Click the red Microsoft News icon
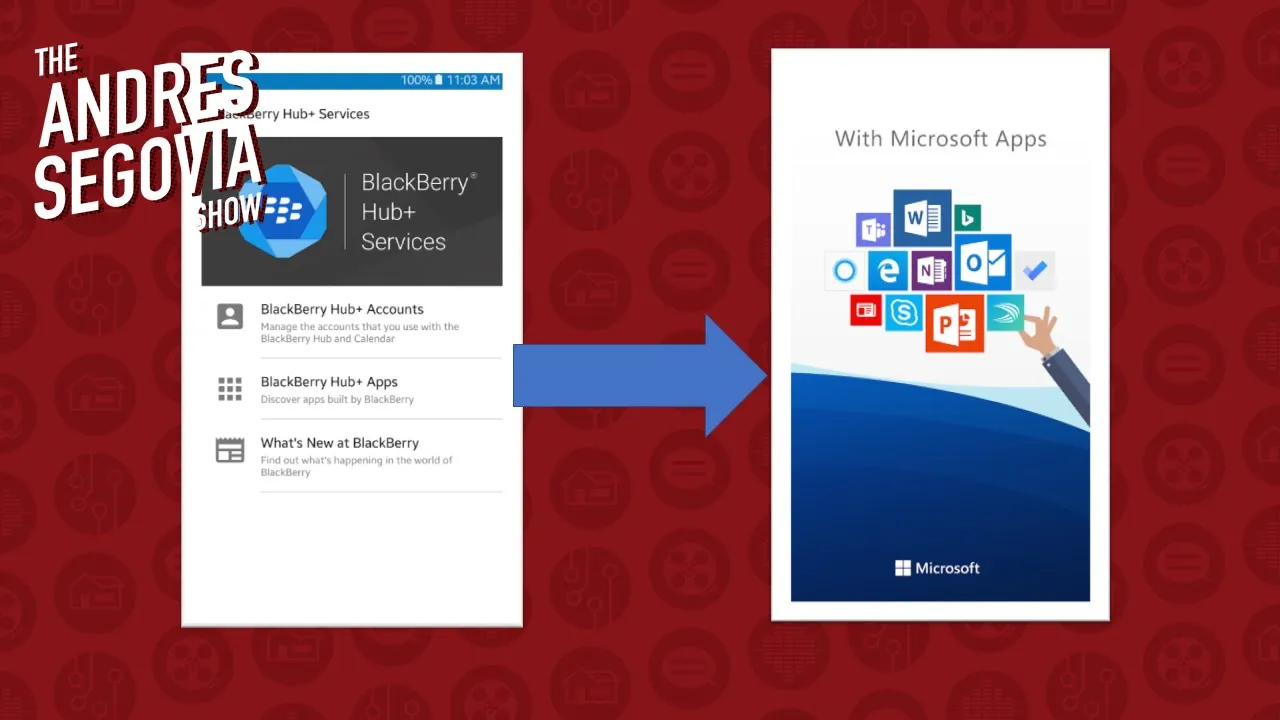The height and width of the screenshot is (720, 1280). [865, 311]
